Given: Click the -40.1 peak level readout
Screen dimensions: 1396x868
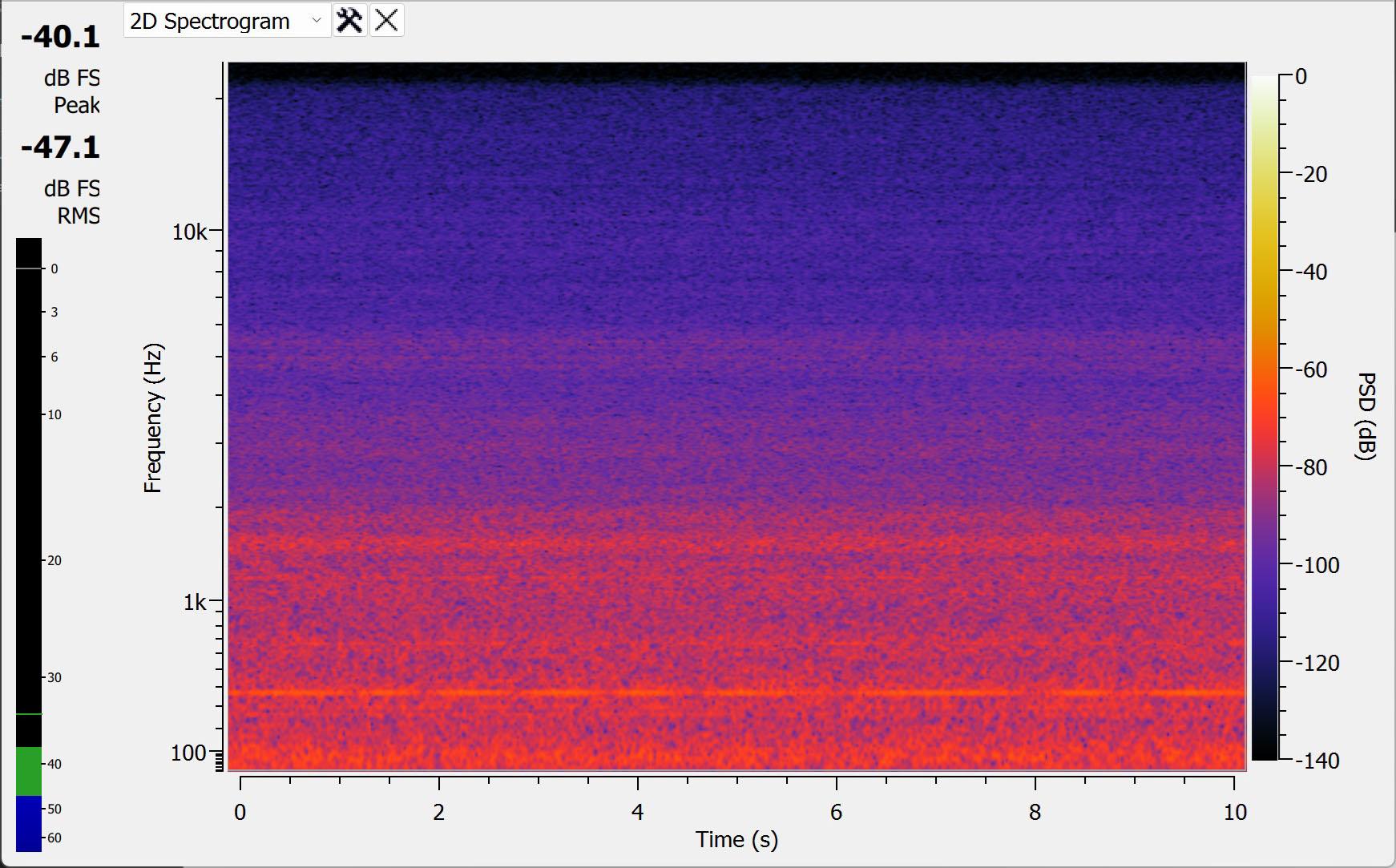Looking at the screenshot, I should pos(60,37).
